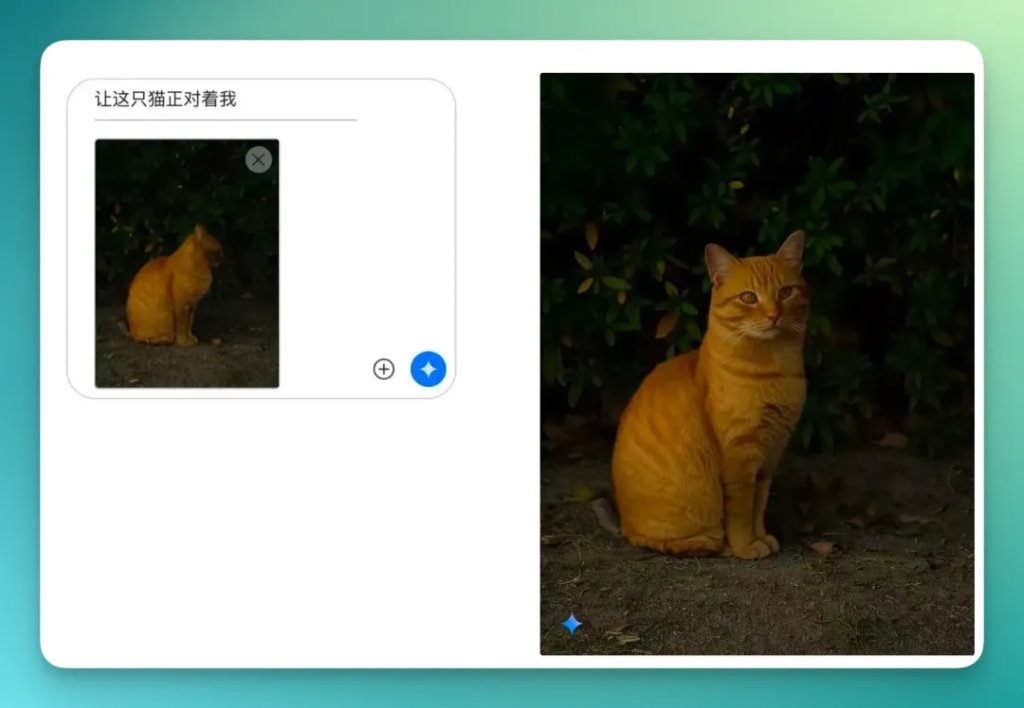Focus the prompt text "让这只猫正对着我"

[x=165, y=99]
